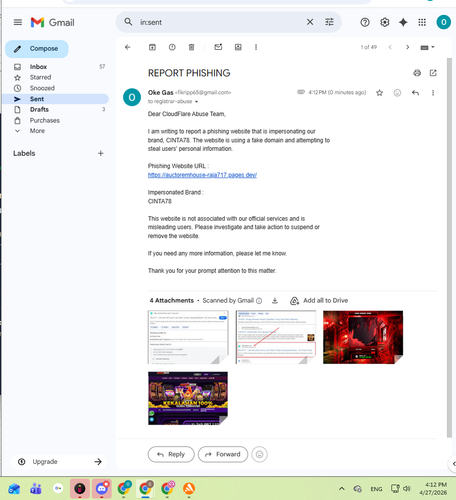Print the REPORT PHISHING email
Image resolution: width=456 pixels, height=500 pixels.
[417, 73]
